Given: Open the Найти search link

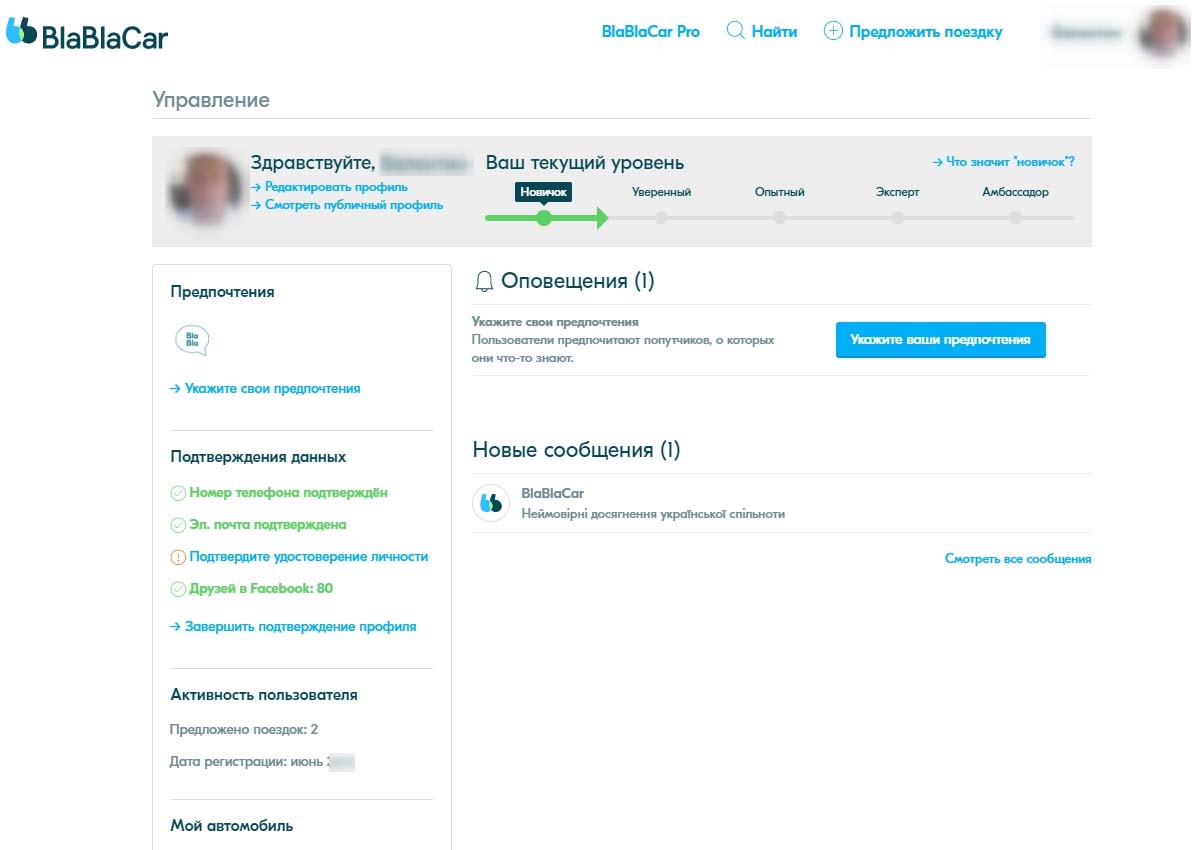Looking at the screenshot, I should click(774, 32).
